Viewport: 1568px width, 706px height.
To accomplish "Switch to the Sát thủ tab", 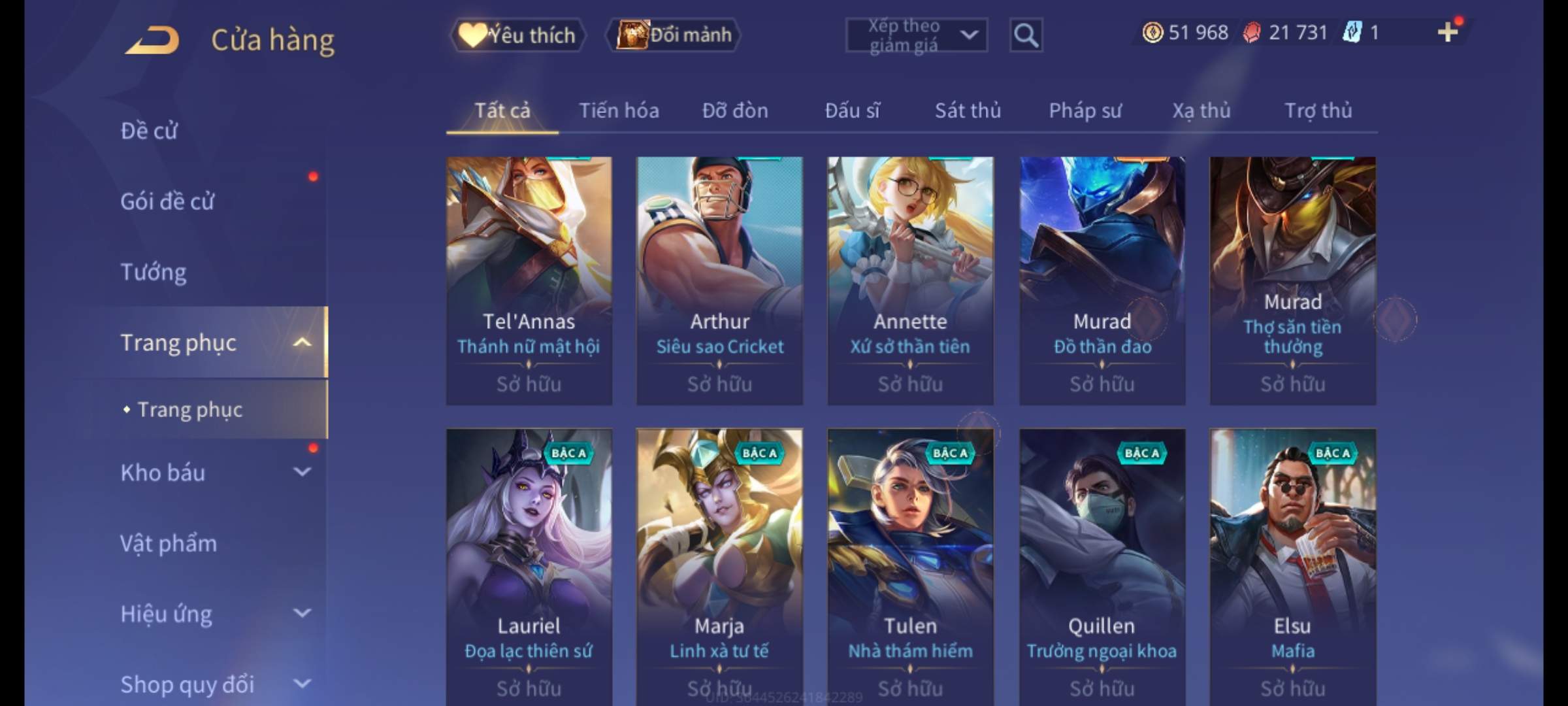I will pos(968,110).
